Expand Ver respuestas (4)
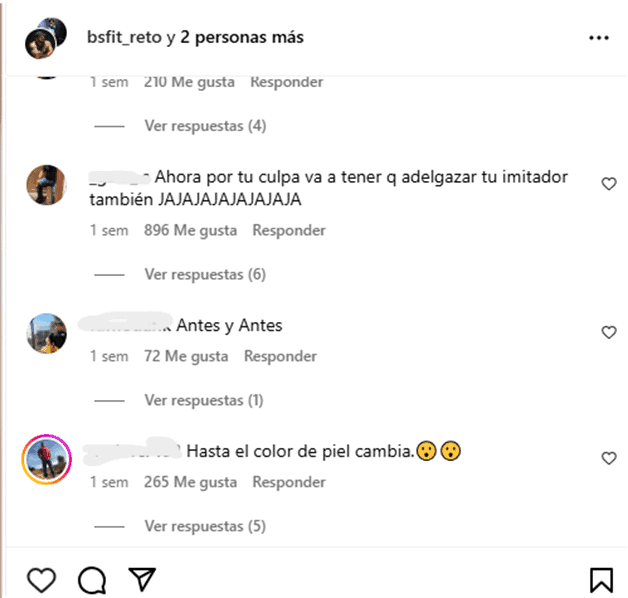Screen dimensions: 628x598 pos(205,126)
